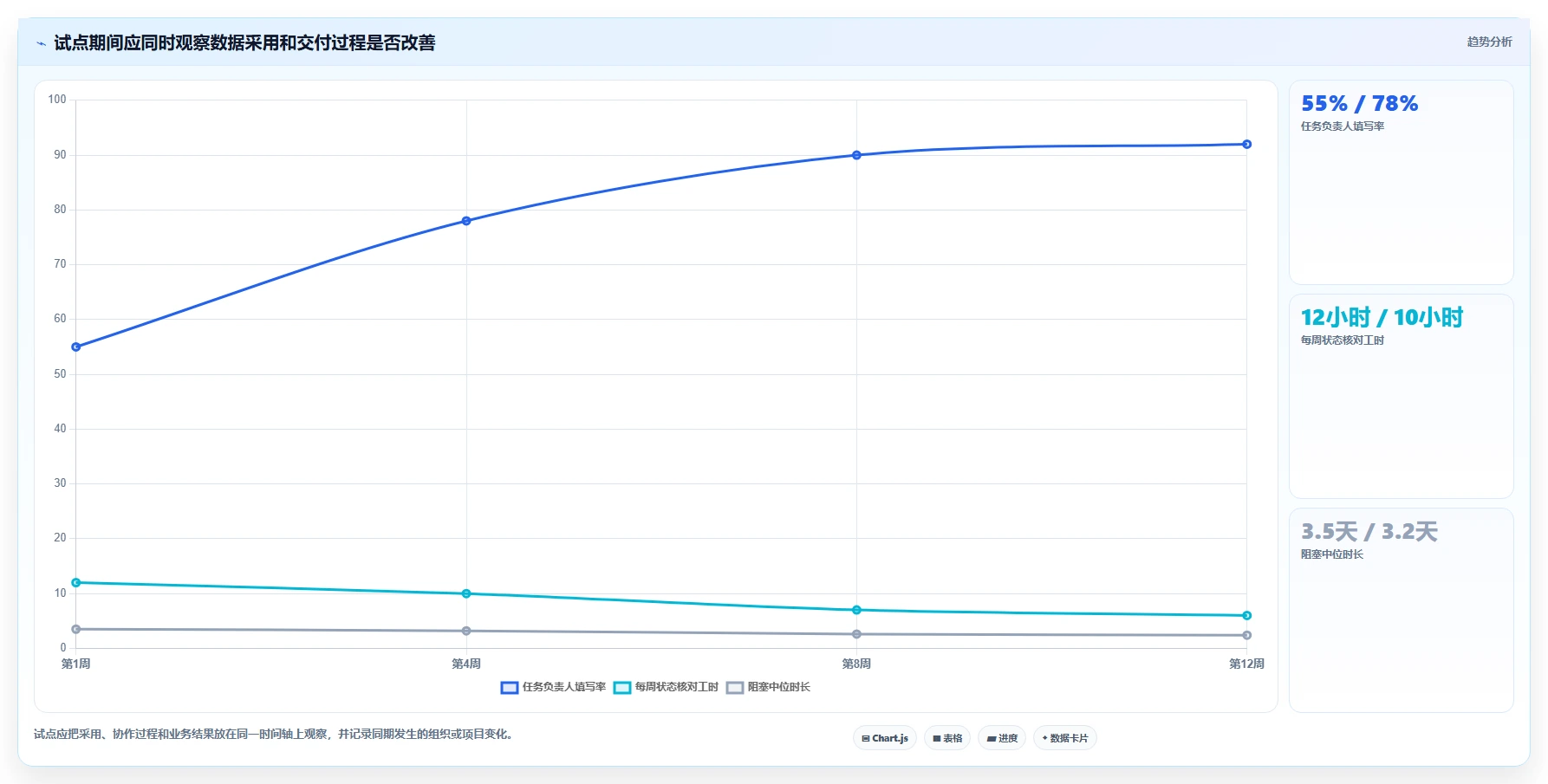1548x784 pixels.
Task: Click the gray data point at 第8周
Action: (856, 634)
